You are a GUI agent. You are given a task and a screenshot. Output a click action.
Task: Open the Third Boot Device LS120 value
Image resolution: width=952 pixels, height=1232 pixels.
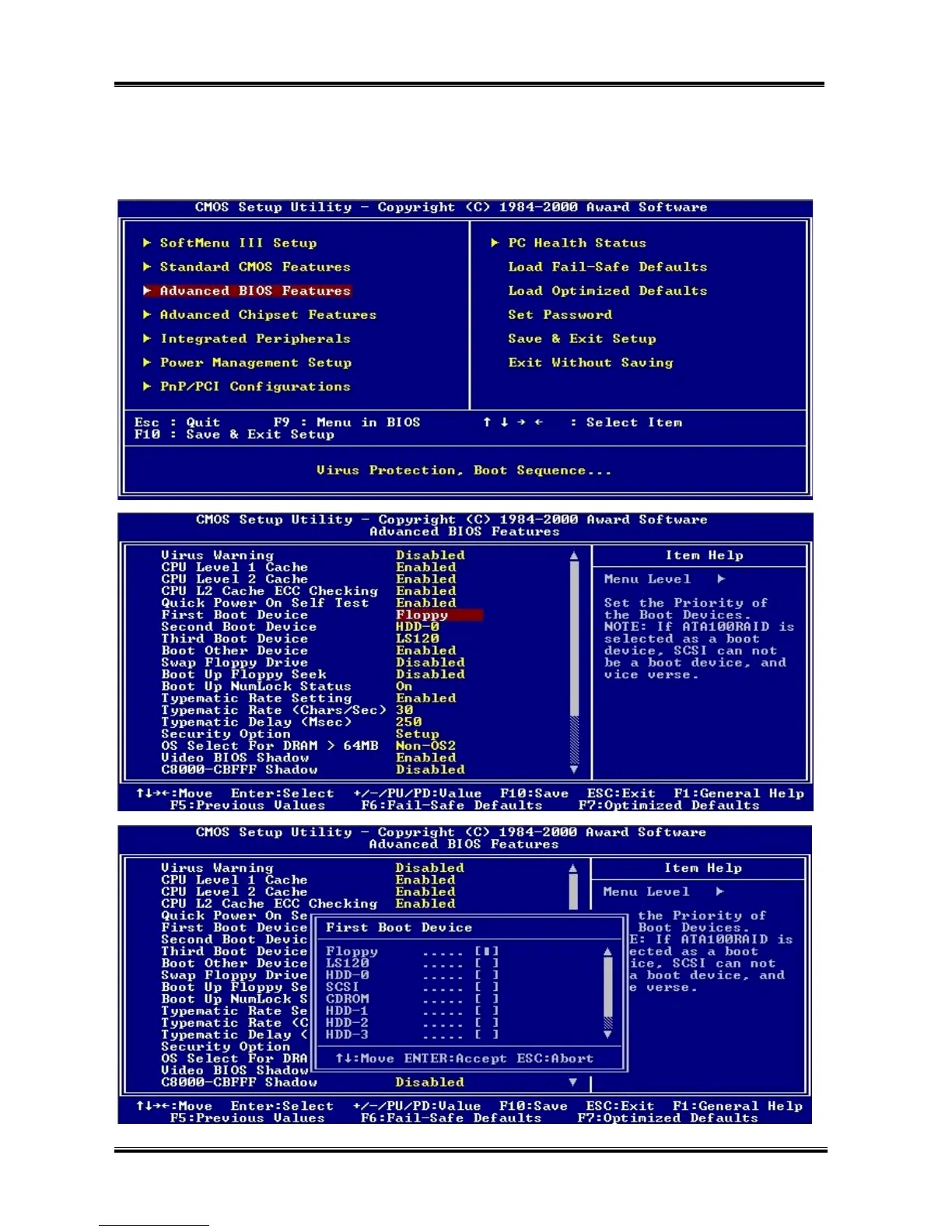pyautogui.click(x=418, y=639)
